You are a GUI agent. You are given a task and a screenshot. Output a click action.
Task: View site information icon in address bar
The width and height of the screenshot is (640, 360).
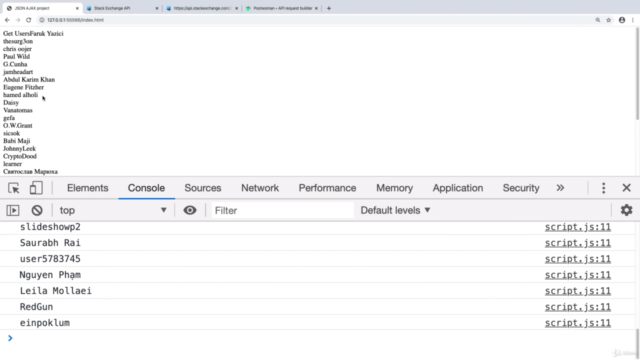42,20
